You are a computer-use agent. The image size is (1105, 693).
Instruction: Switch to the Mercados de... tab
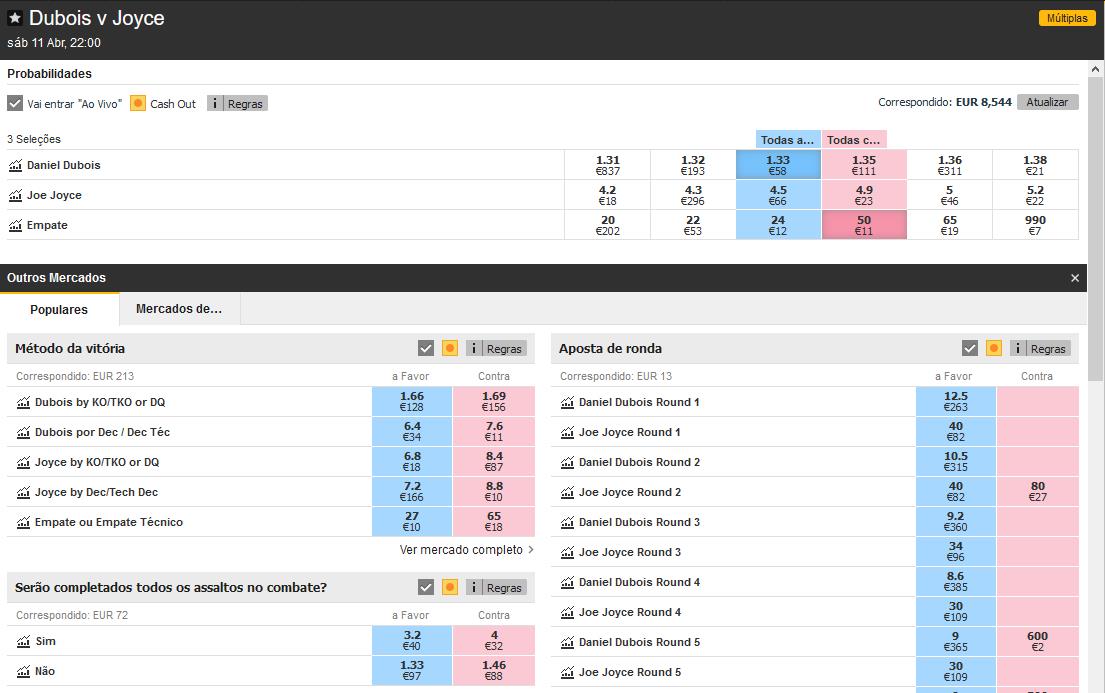[179, 309]
